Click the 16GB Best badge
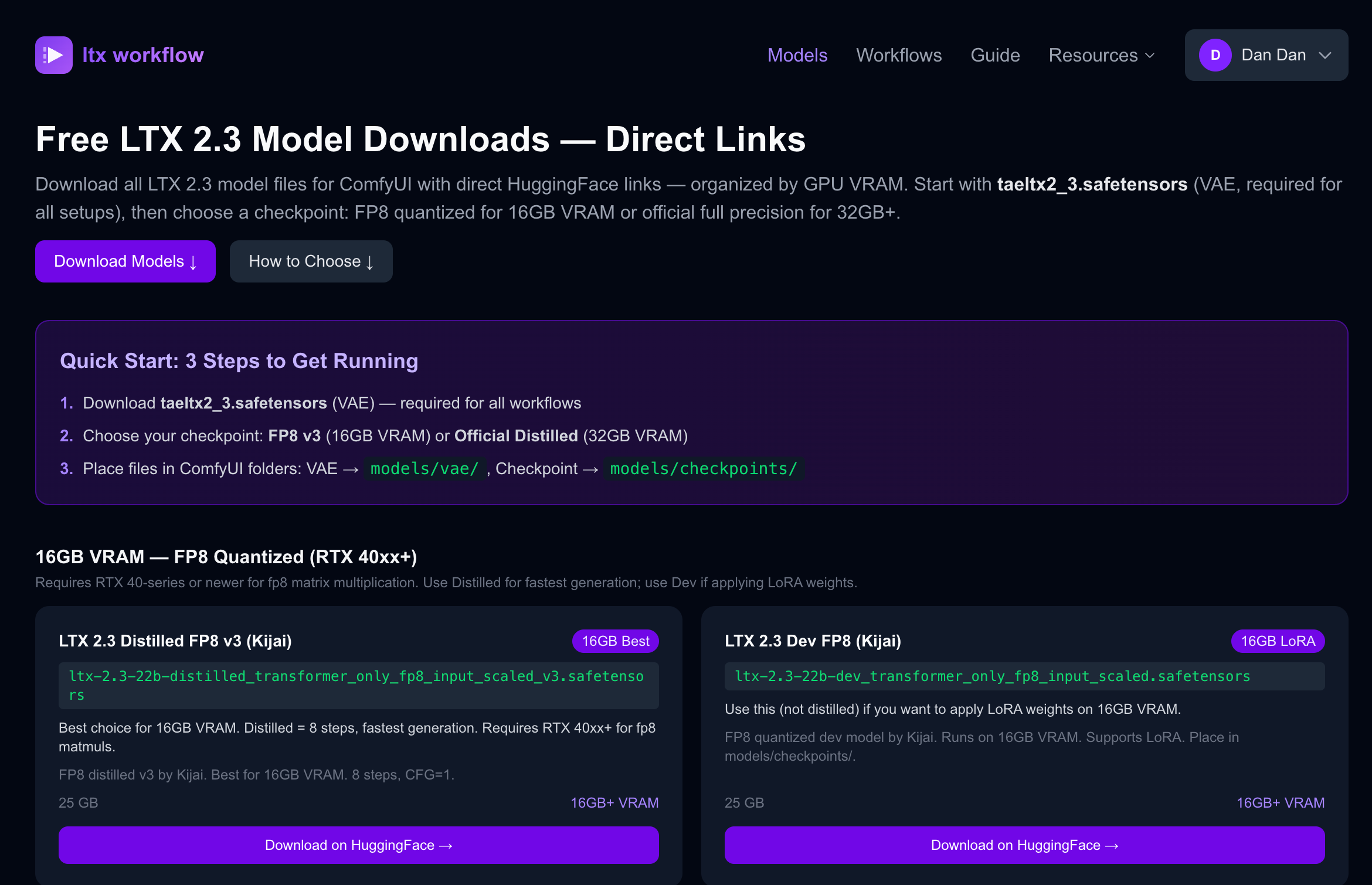 [x=615, y=641]
